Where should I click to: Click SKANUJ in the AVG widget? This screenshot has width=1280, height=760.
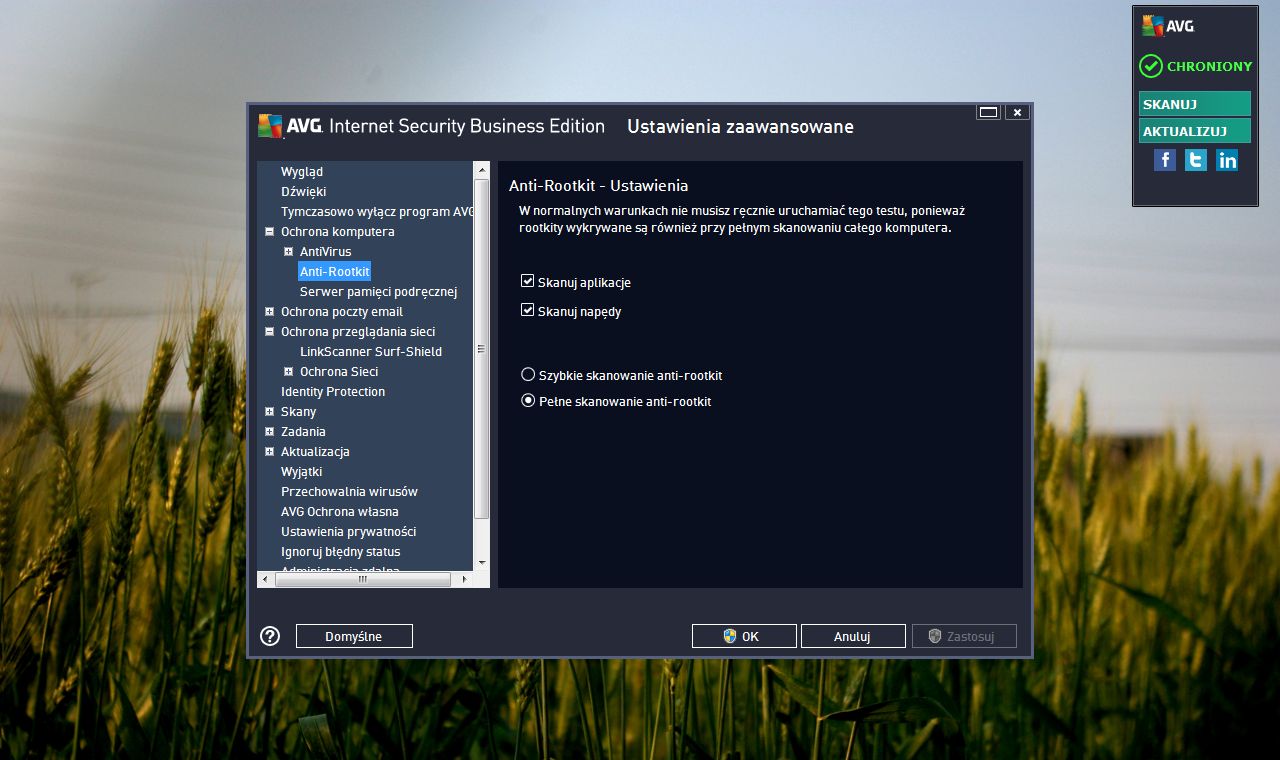point(1195,104)
